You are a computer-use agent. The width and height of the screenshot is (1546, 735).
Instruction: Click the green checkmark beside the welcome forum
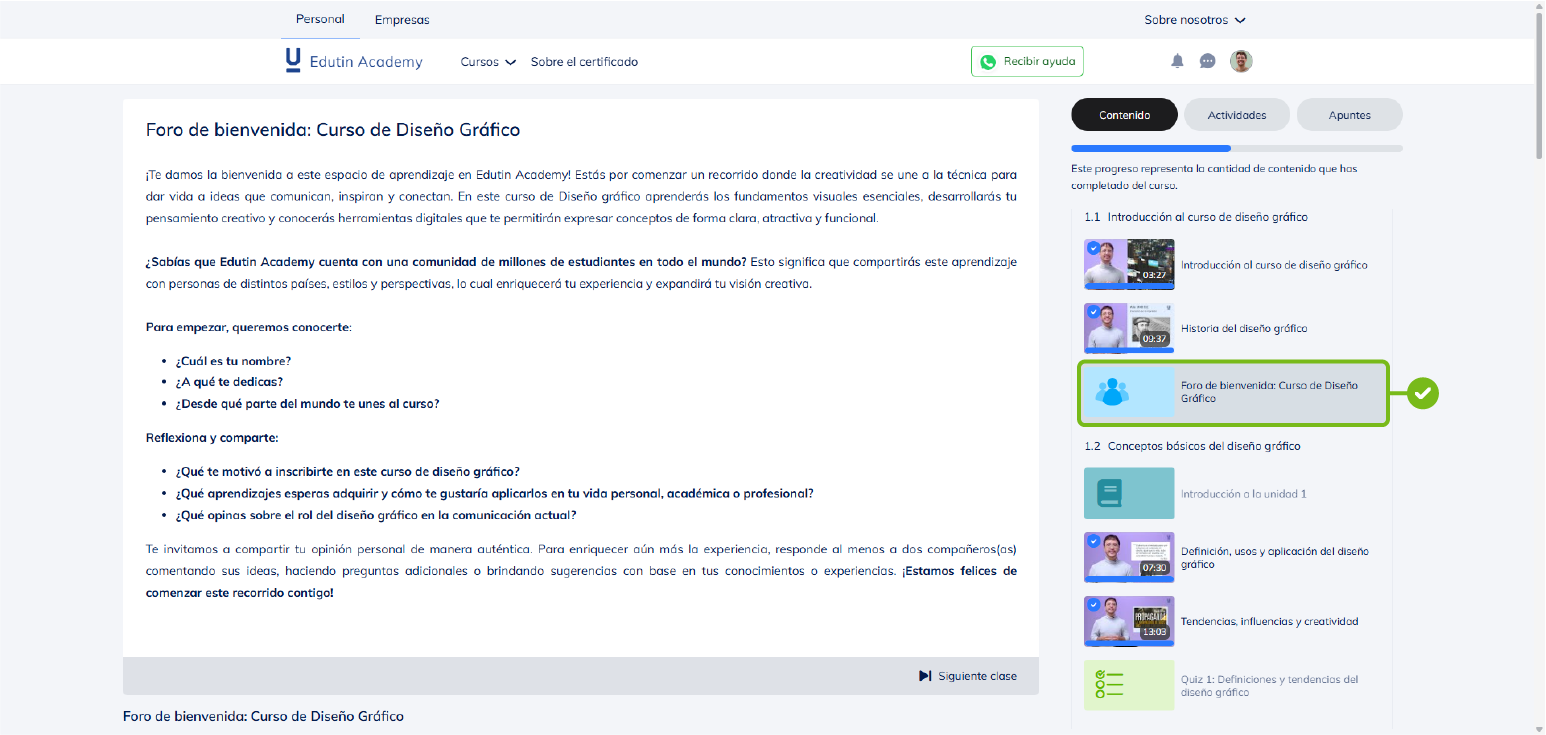(1422, 393)
